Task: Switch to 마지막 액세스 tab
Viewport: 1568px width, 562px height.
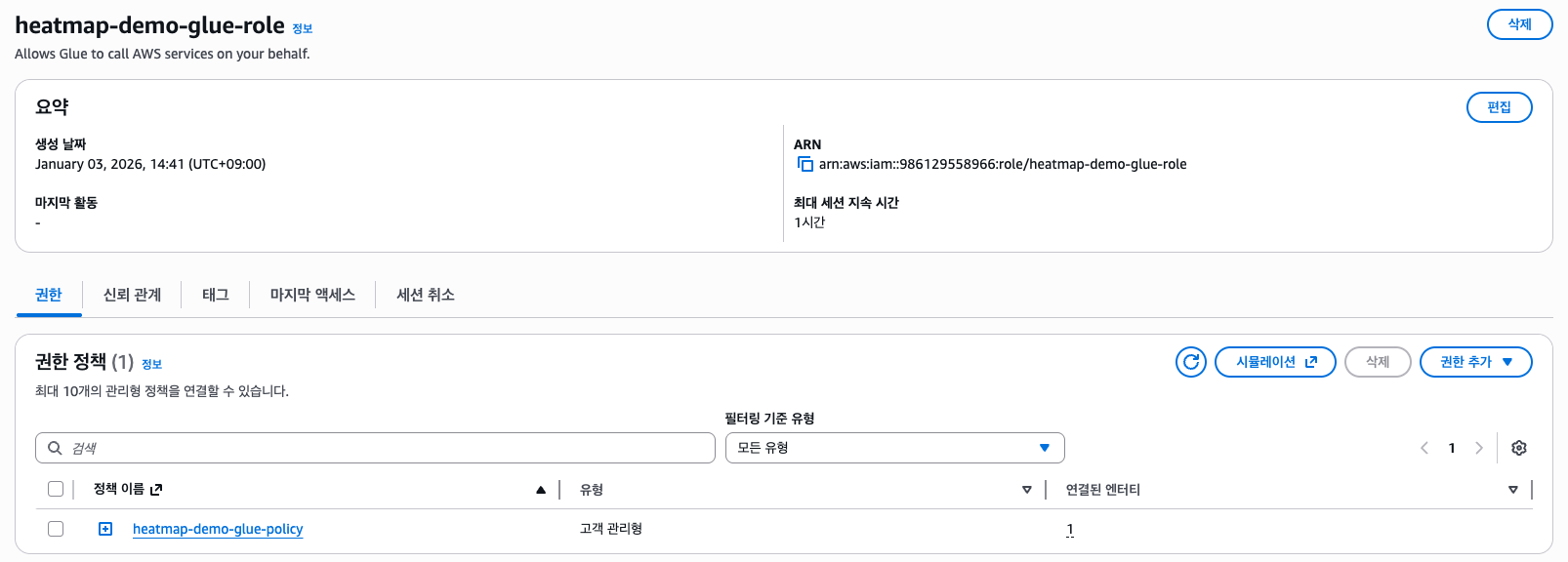Action: coord(312,295)
